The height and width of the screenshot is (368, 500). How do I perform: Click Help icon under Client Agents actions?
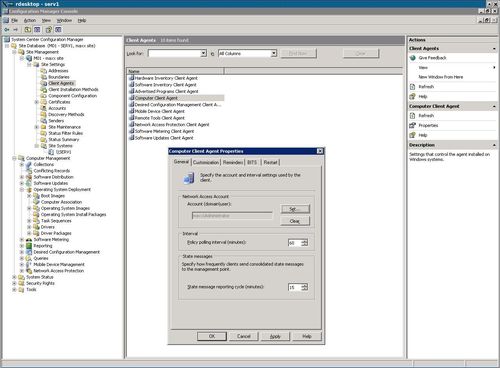(x=413, y=96)
